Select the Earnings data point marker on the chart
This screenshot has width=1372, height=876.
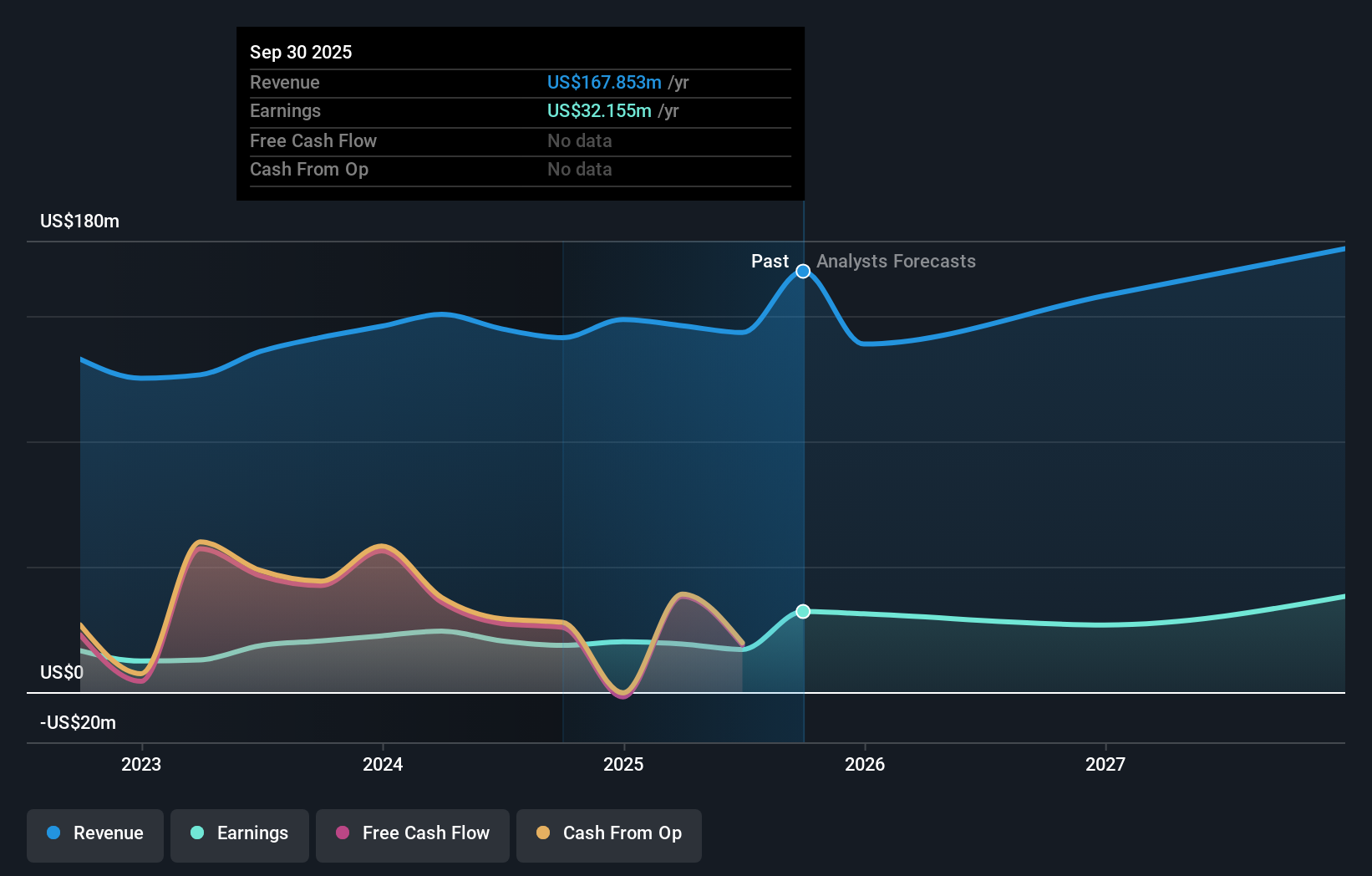point(802,612)
